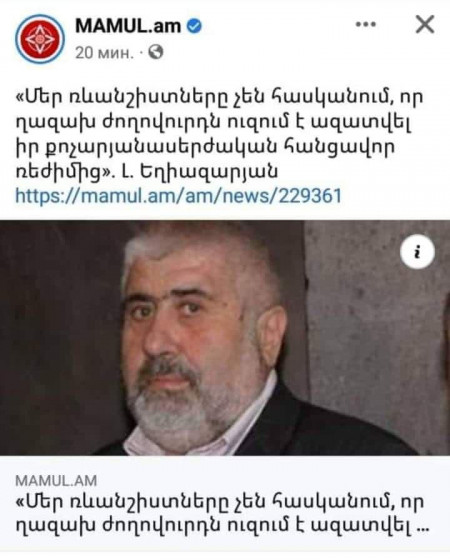The height and width of the screenshot is (560, 450).
Task: Click the info "i" button on the photo
Action: tap(417, 252)
